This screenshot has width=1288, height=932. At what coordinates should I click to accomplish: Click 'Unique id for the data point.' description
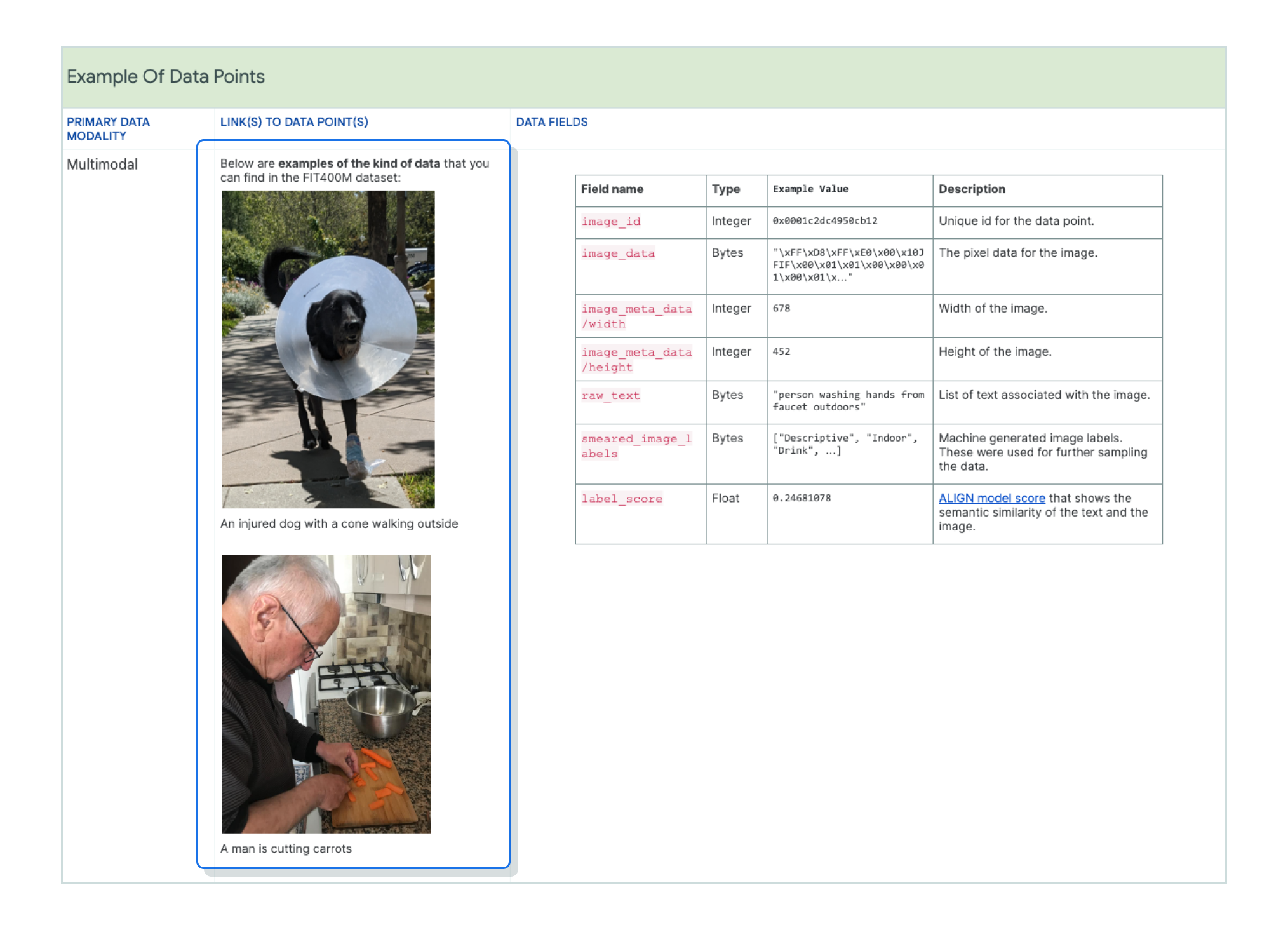click(x=1016, y=221)
